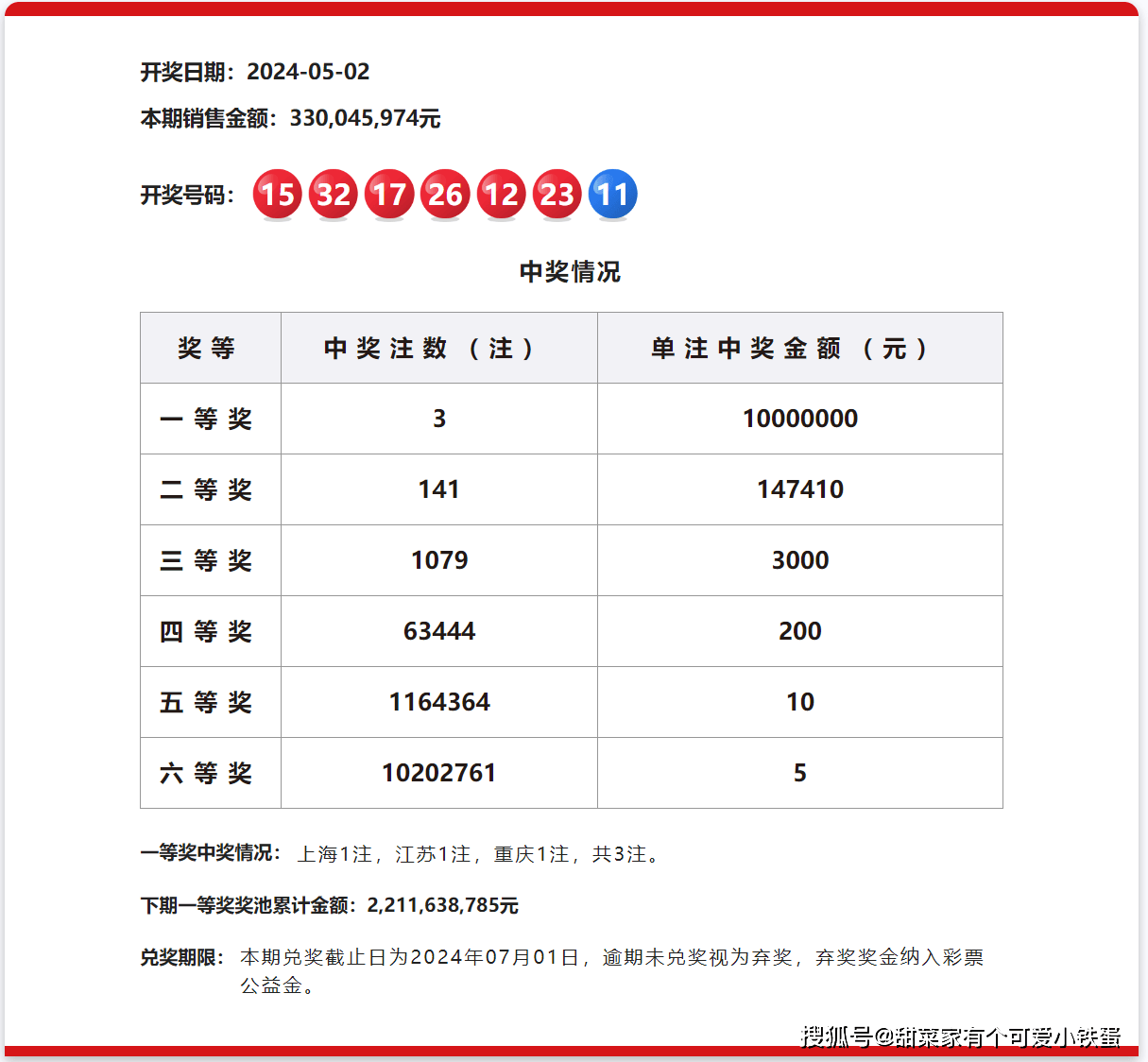Select the 二等奖 row label
Screen dimensions: 1148x1062
206,489
